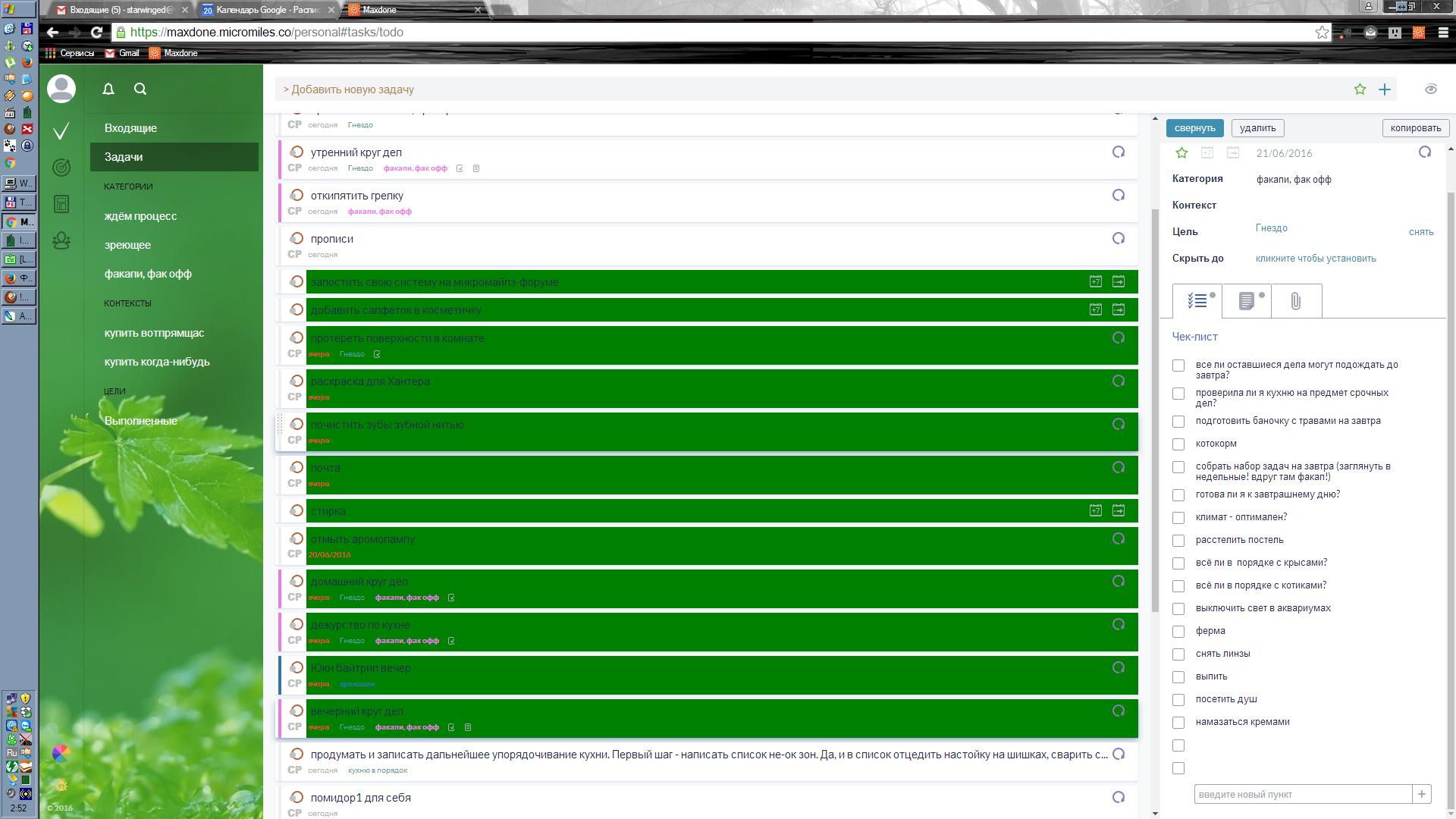Screen dimensions: 1456x819
Task: Click the star icon in add-task bar
Action: (x=1360, y=89)
